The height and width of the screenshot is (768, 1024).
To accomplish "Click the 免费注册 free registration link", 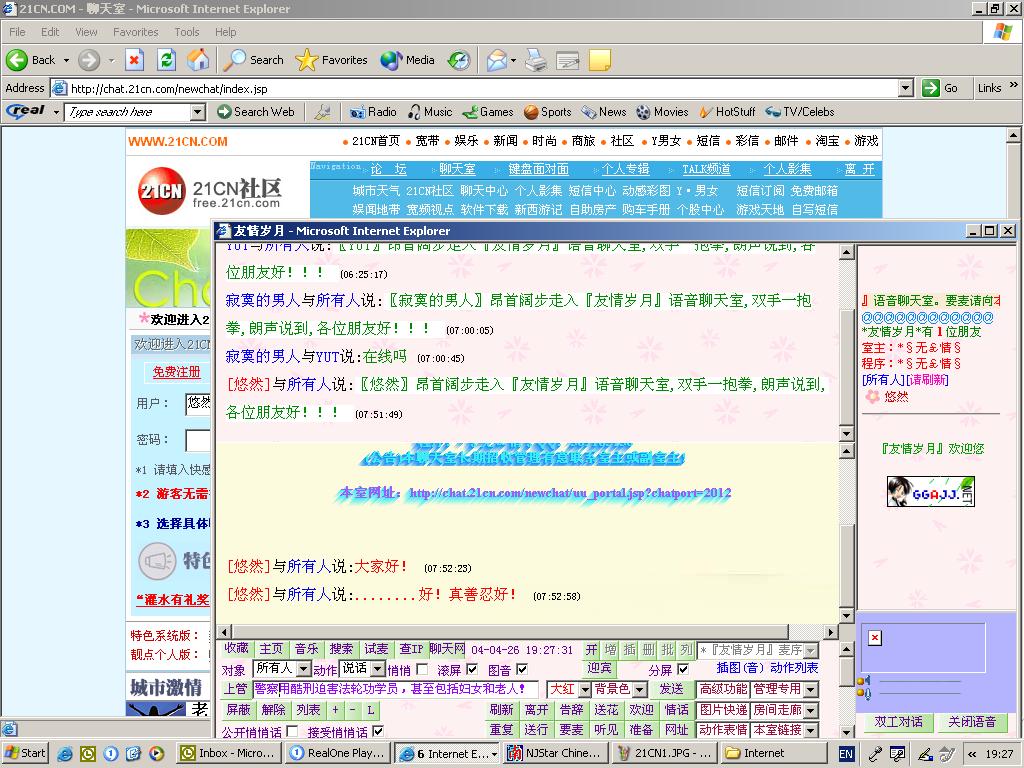I will [176, 372].
